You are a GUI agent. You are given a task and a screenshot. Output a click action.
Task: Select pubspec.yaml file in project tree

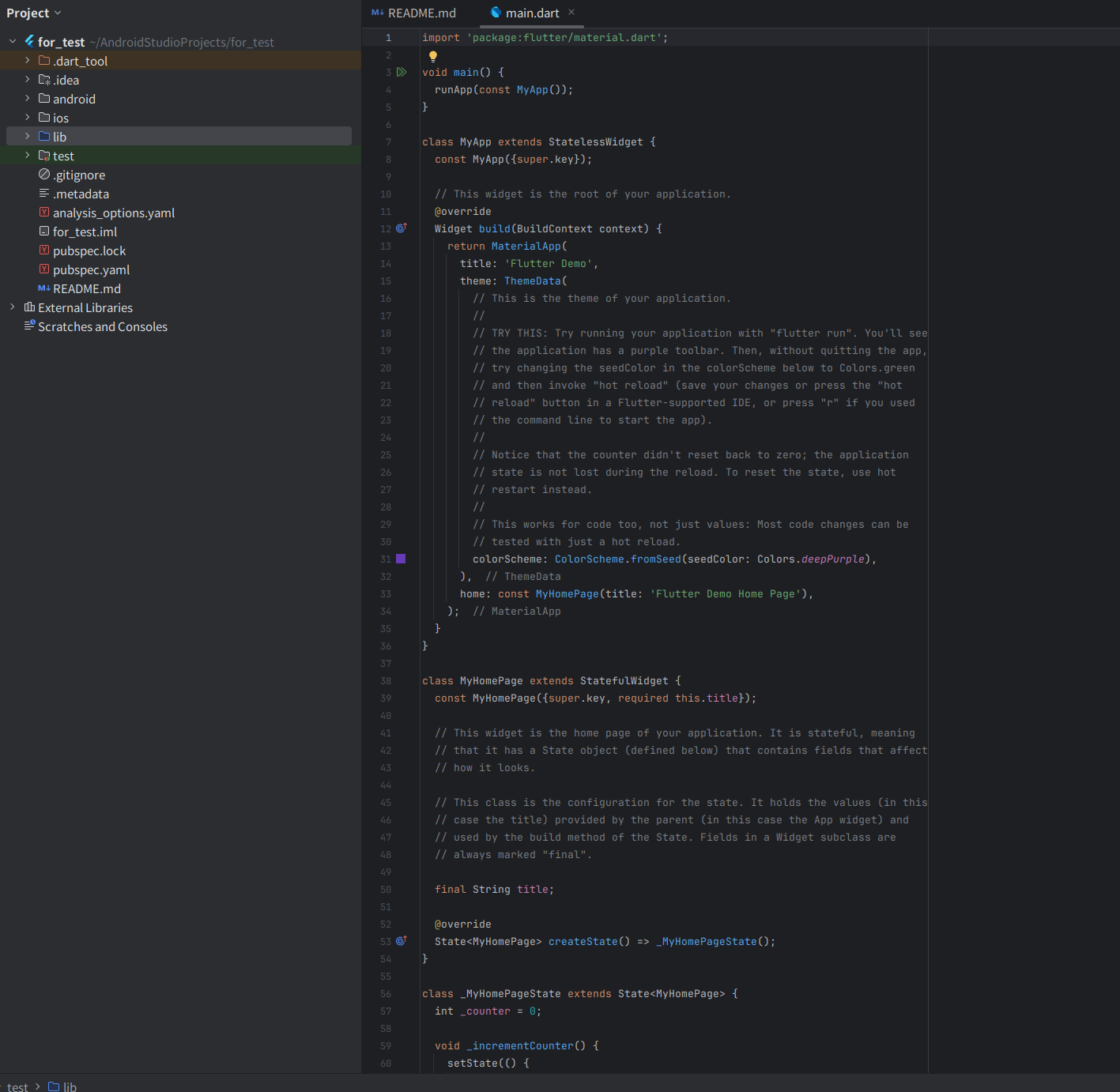pos(91,269)
